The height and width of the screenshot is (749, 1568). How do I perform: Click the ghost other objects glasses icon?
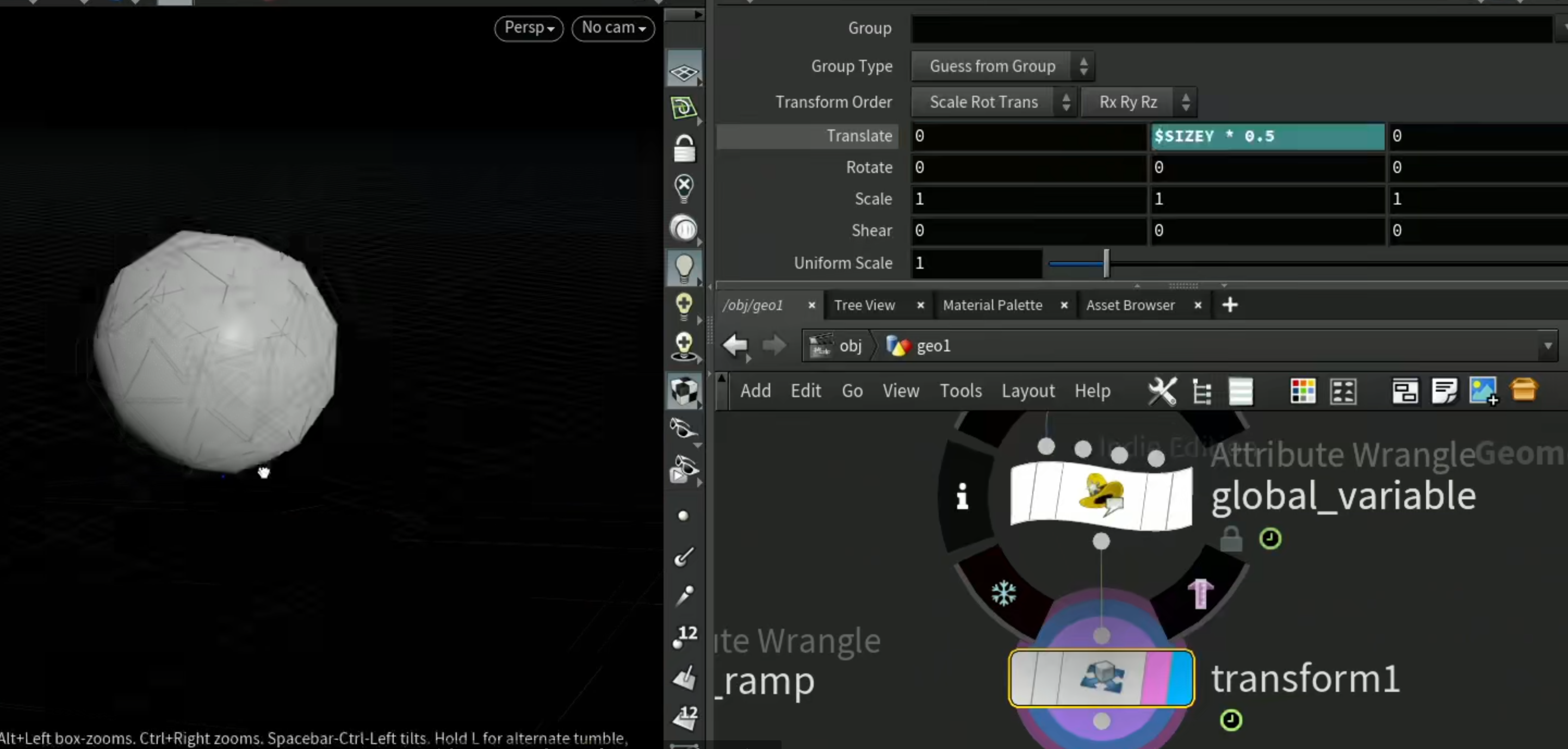tap(684, 429)
